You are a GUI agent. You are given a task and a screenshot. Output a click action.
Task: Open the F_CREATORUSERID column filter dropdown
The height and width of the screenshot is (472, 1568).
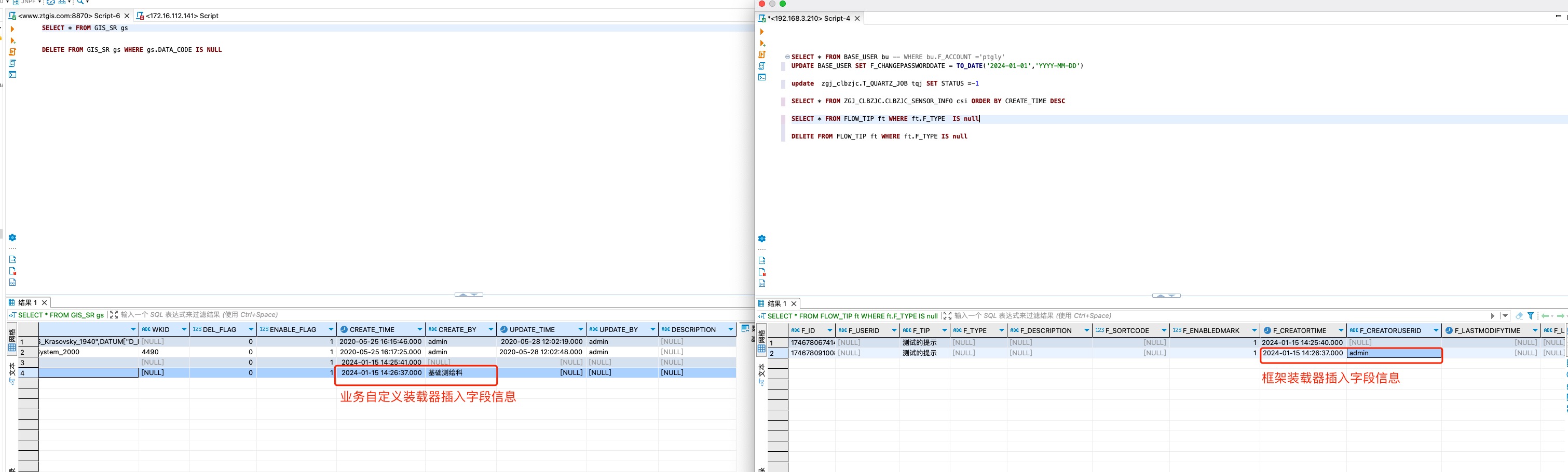coord(1436,331)
